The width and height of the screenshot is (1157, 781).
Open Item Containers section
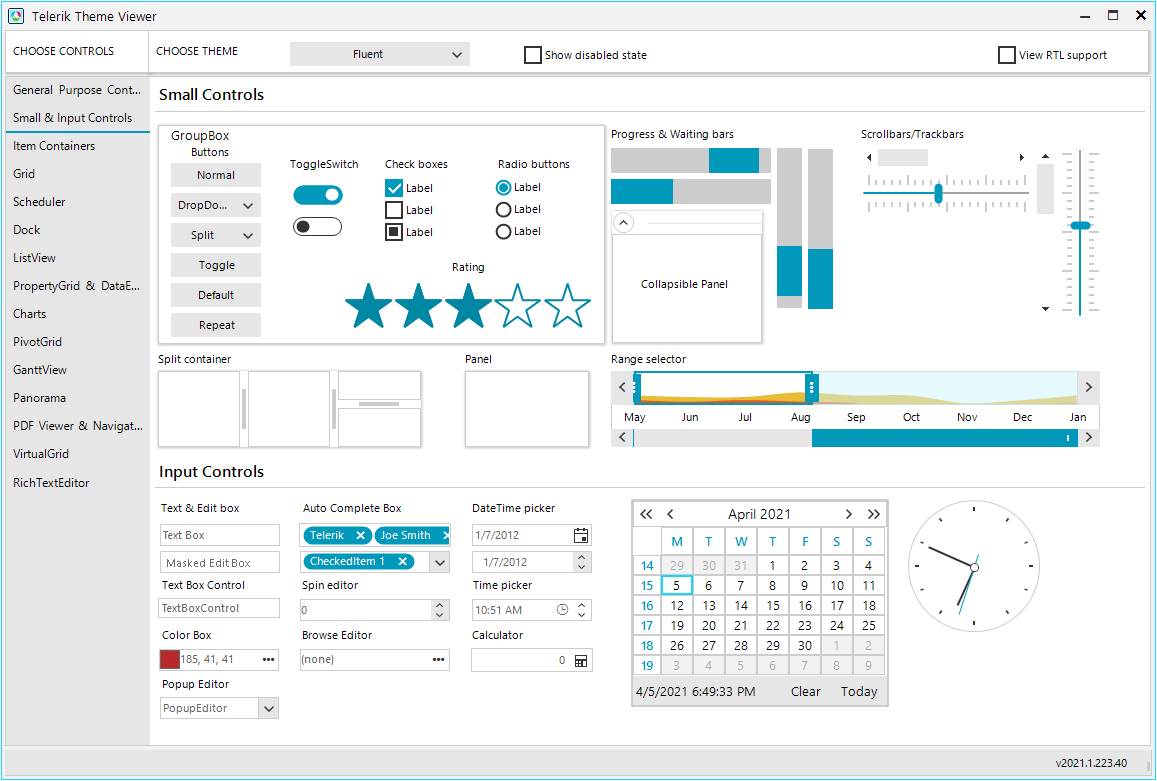pyautogui.click(x=77, y=146)
